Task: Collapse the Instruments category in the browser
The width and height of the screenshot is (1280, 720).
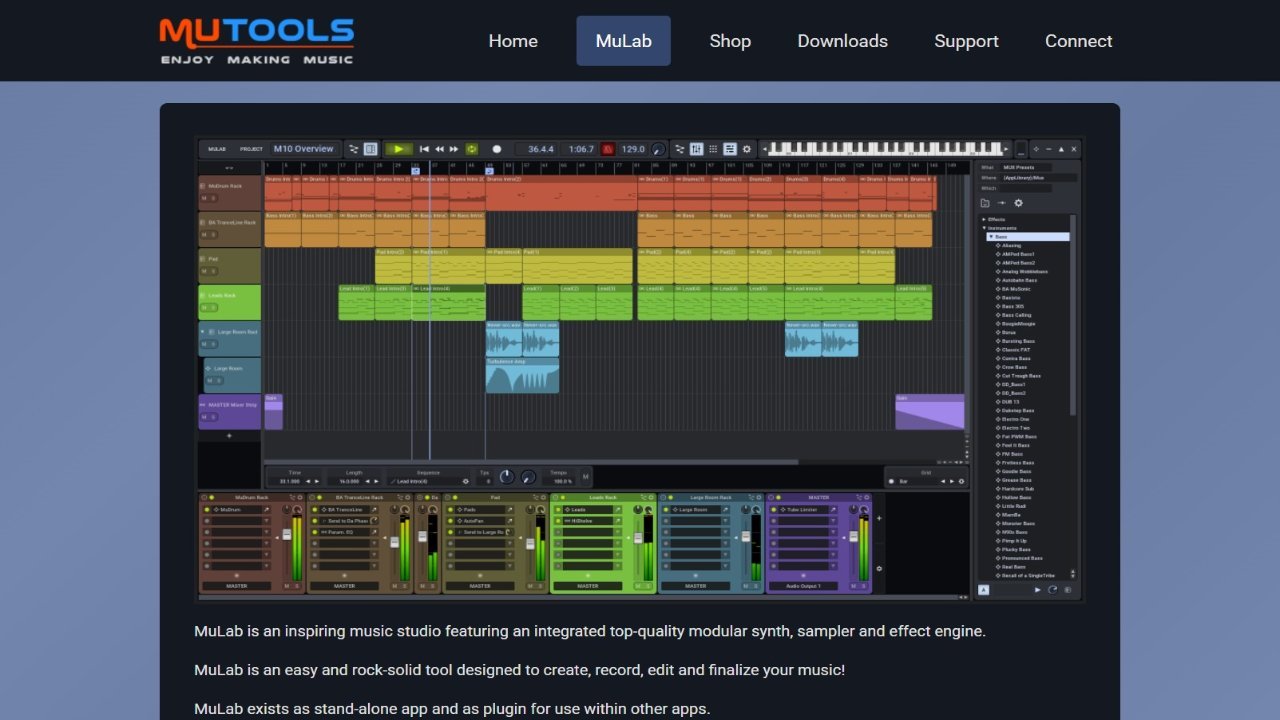Action: 985,228
